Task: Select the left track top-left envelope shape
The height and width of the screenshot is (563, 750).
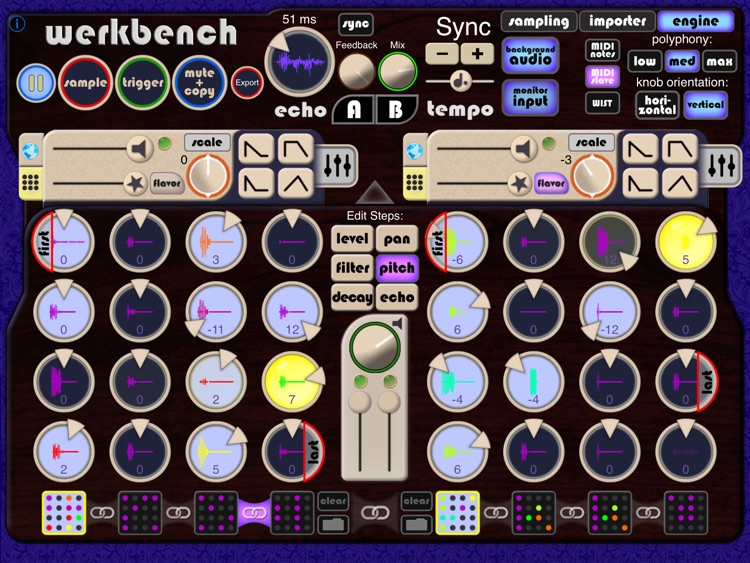Action: [x=256, y=149]
